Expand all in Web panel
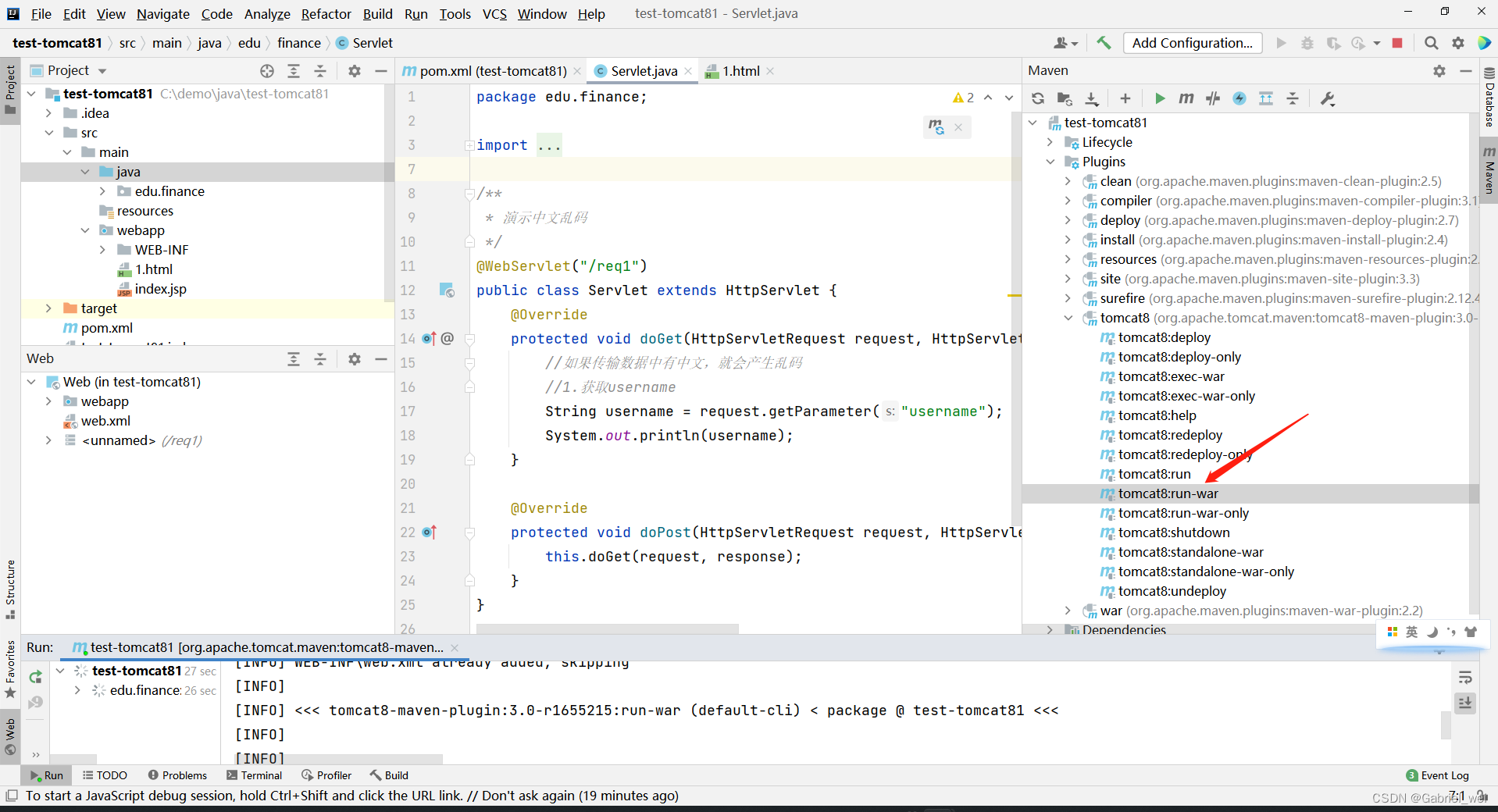 [x=294, y=359]
